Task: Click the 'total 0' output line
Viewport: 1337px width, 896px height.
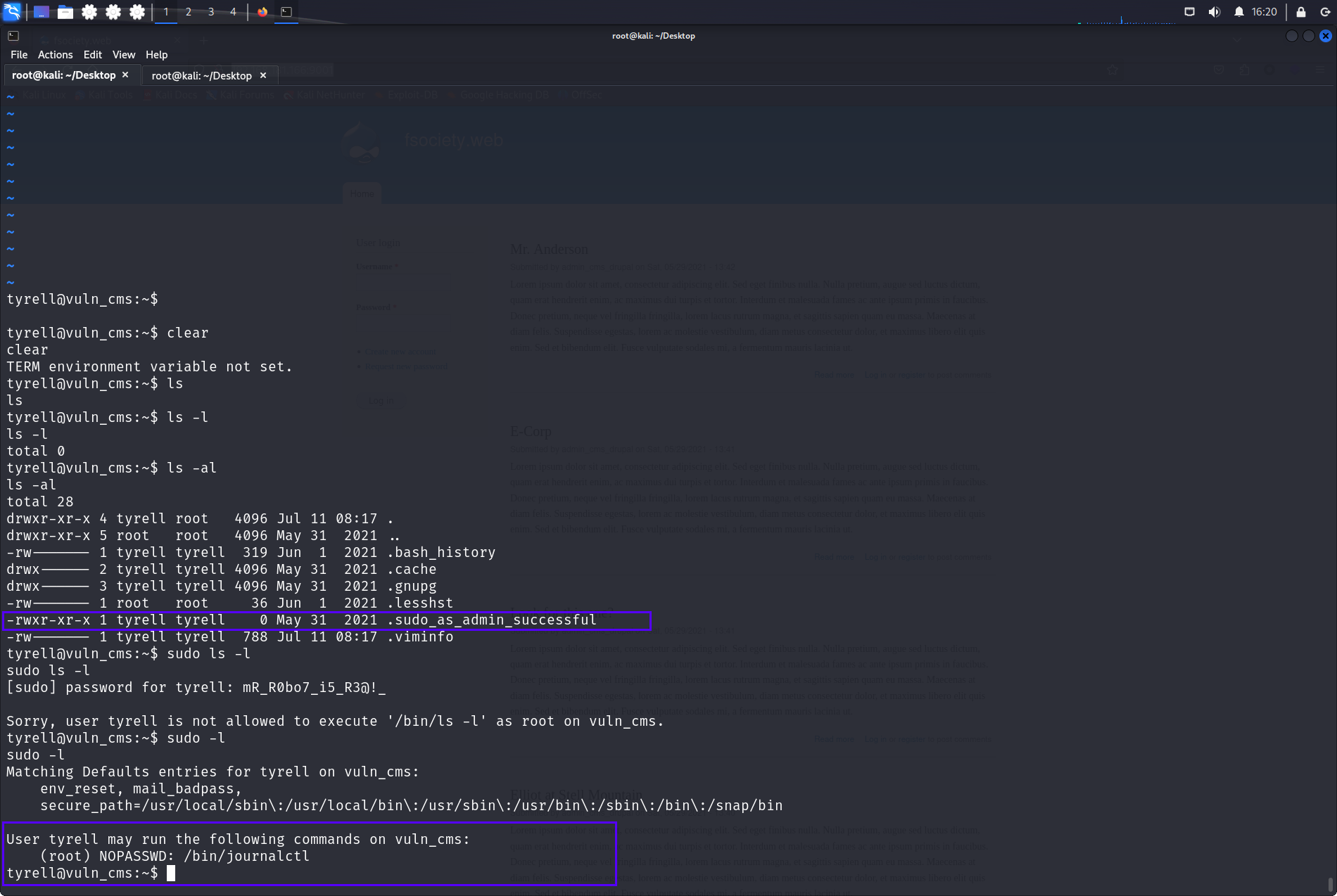Action: (36, 452)
